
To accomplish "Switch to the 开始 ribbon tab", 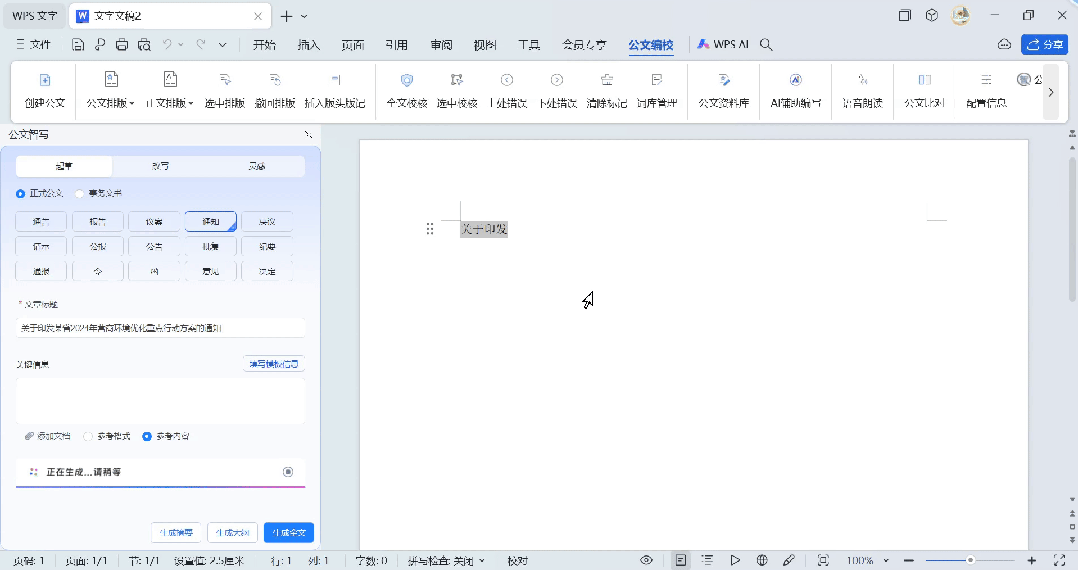I will pos(264,45).
